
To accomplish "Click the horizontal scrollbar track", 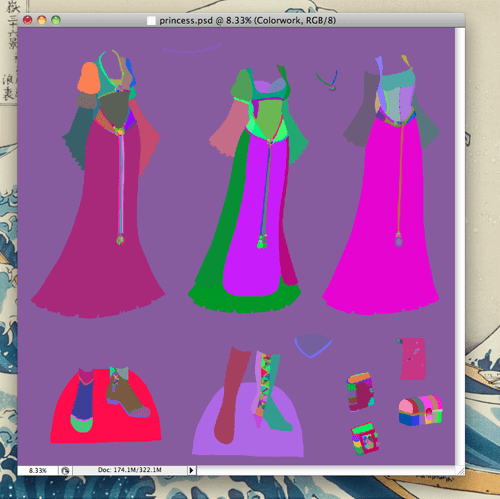I will (x=326, y=470).
